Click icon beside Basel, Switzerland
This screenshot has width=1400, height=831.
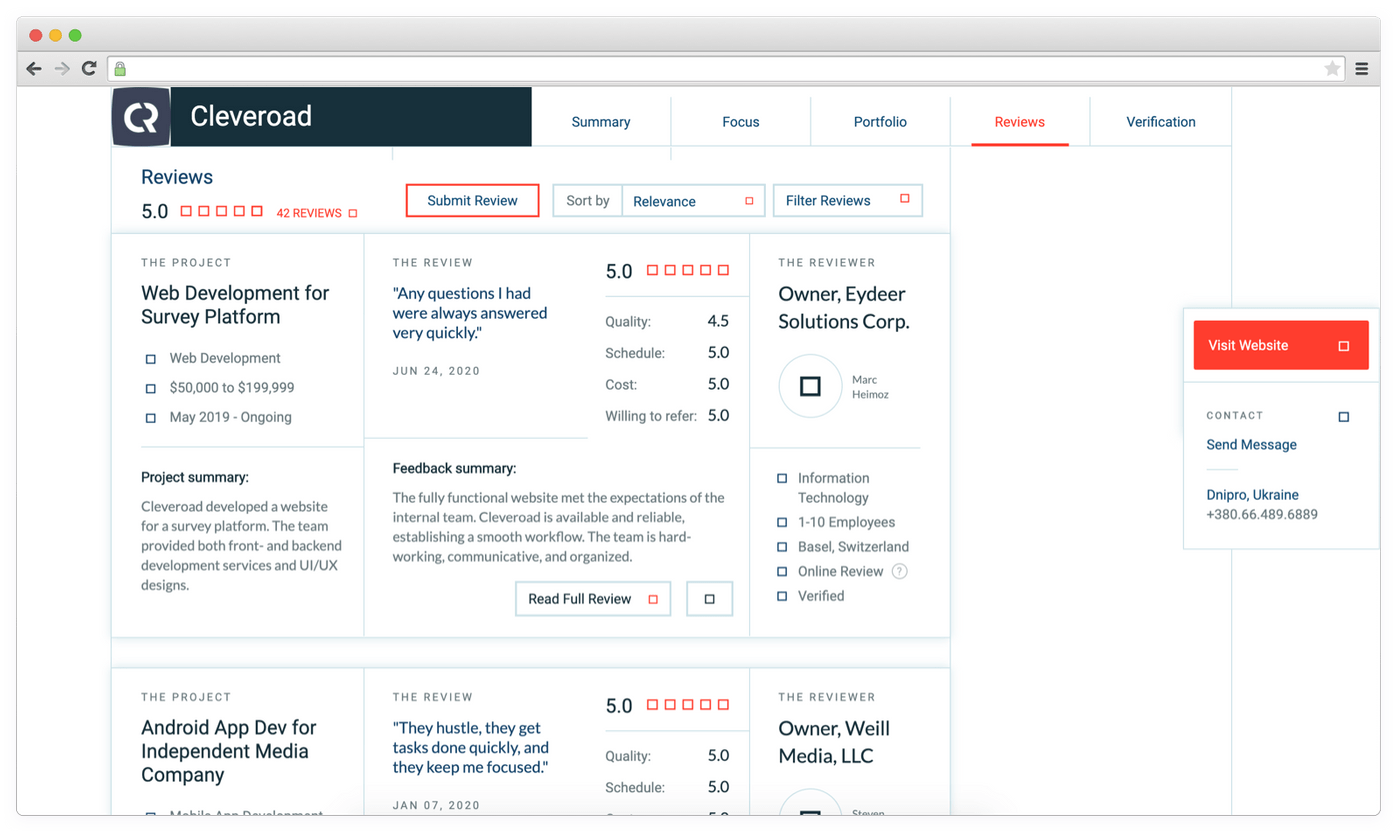782,547
